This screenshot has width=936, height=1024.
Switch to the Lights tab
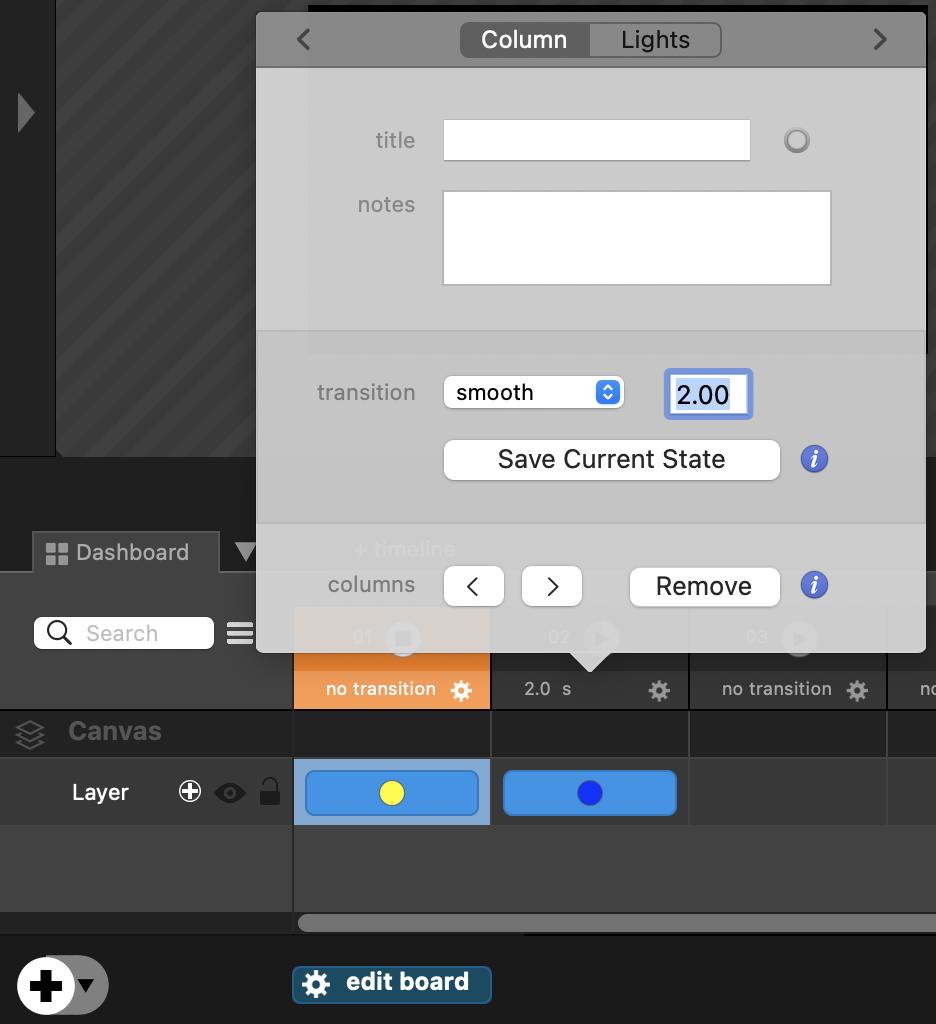click(655, 40)
